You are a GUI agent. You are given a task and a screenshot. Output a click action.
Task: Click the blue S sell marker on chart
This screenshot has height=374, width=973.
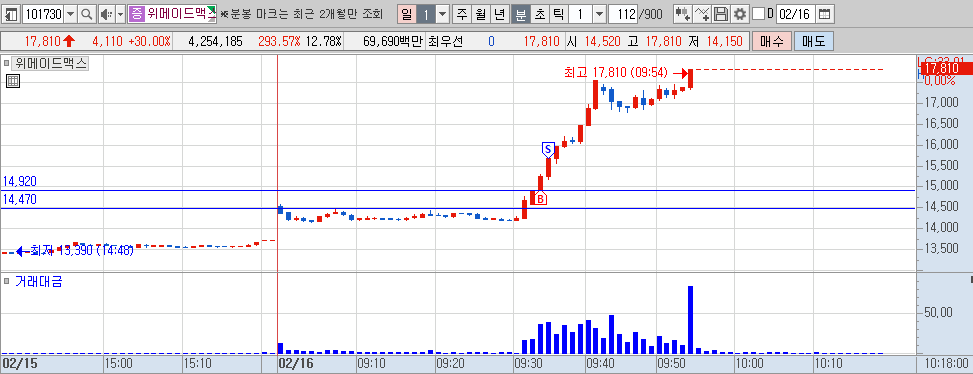(547, 149)
